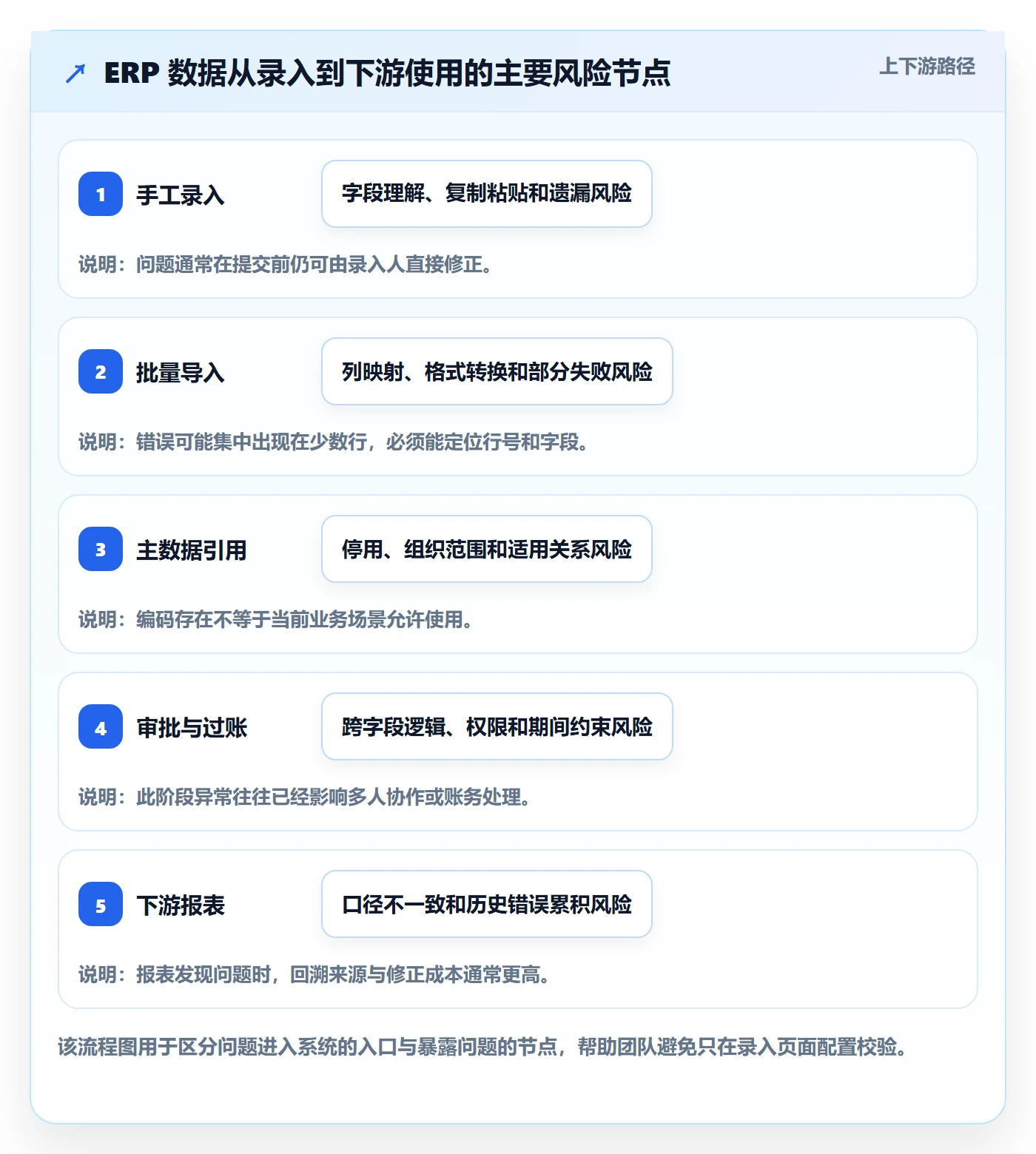Click the 跨字段逻辑、权限和期间约束风险 box
Image resolution: width=1036 pixels, height=1154 pixels.
(497, 726)
